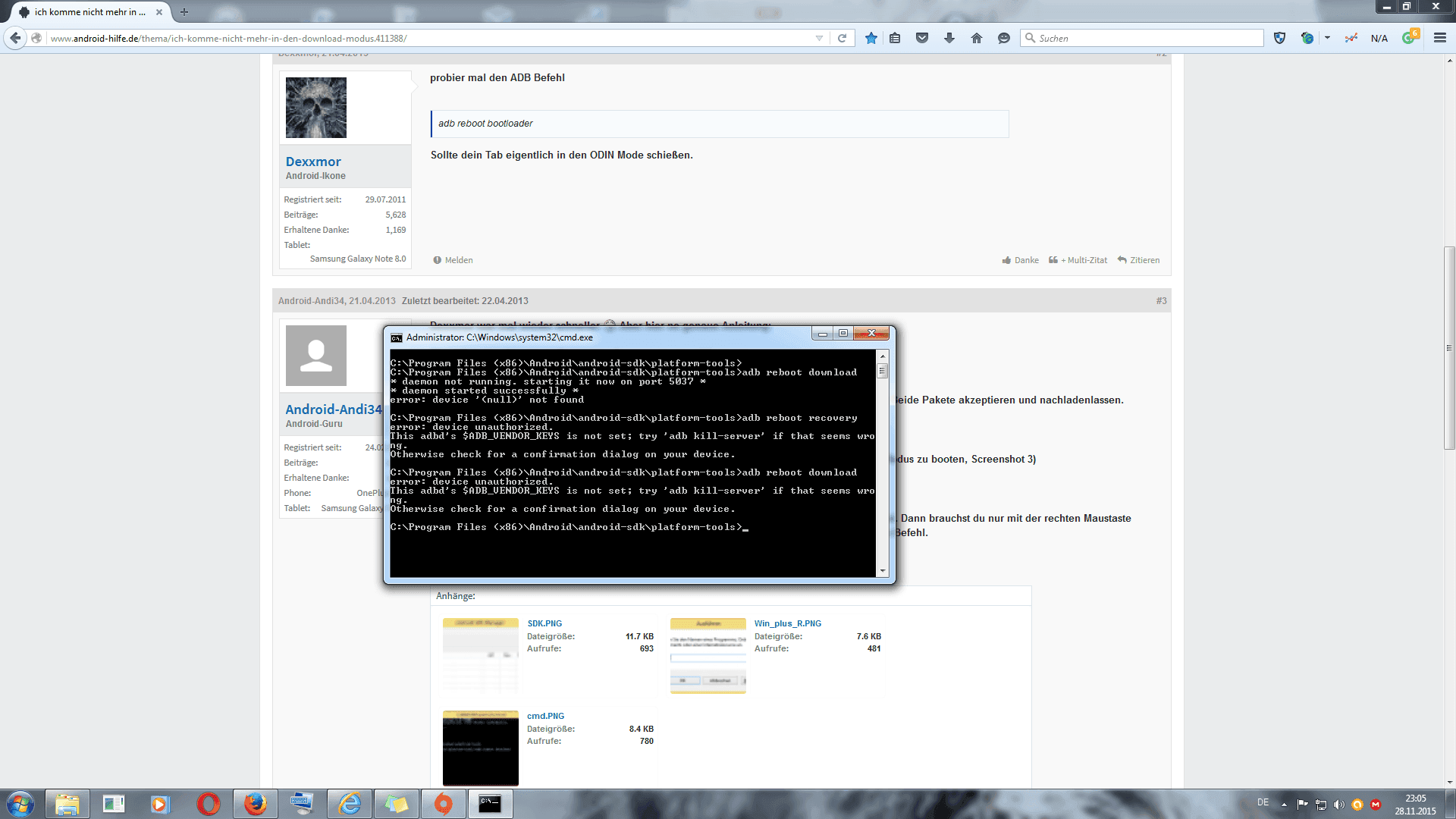The image size is (1456, 819).
Task: Open Android-Andi34's profile link
Action: tap(334, 409)
